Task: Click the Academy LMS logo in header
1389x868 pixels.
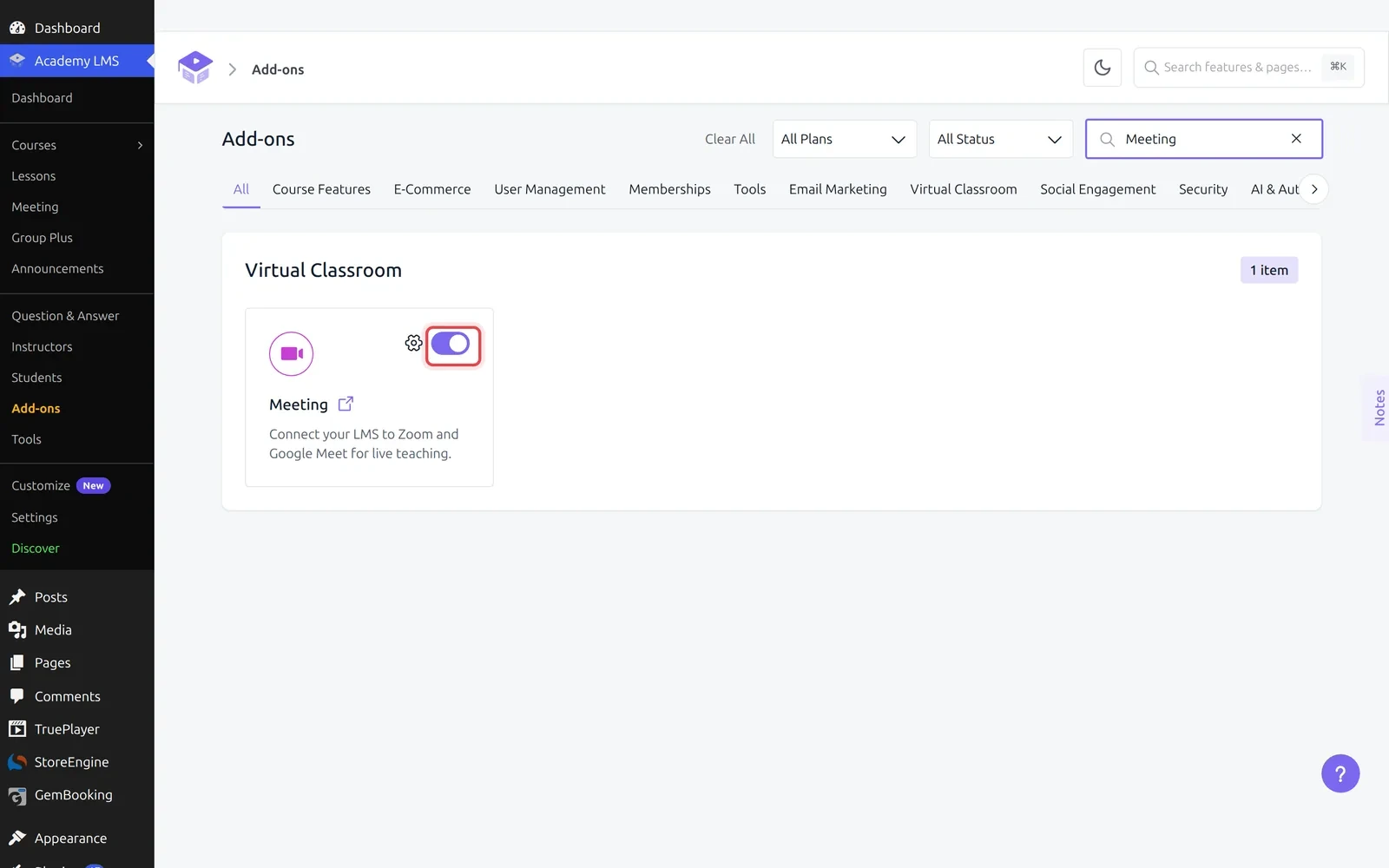Action: [195, 68]
